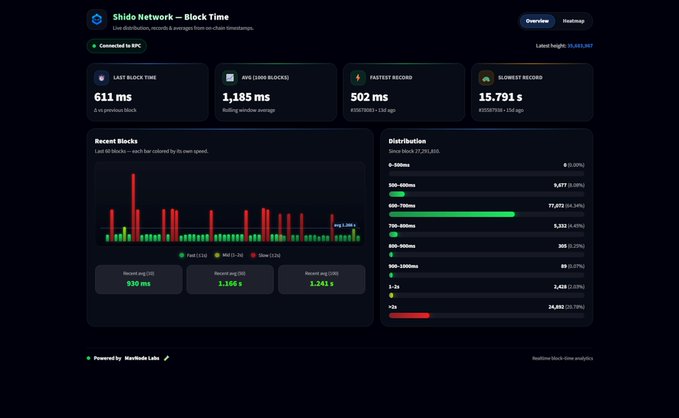Click the chart icon on Avg (1000 Blocks) card
This screenshot has height=418, width=679.
[x=230, y=78]
